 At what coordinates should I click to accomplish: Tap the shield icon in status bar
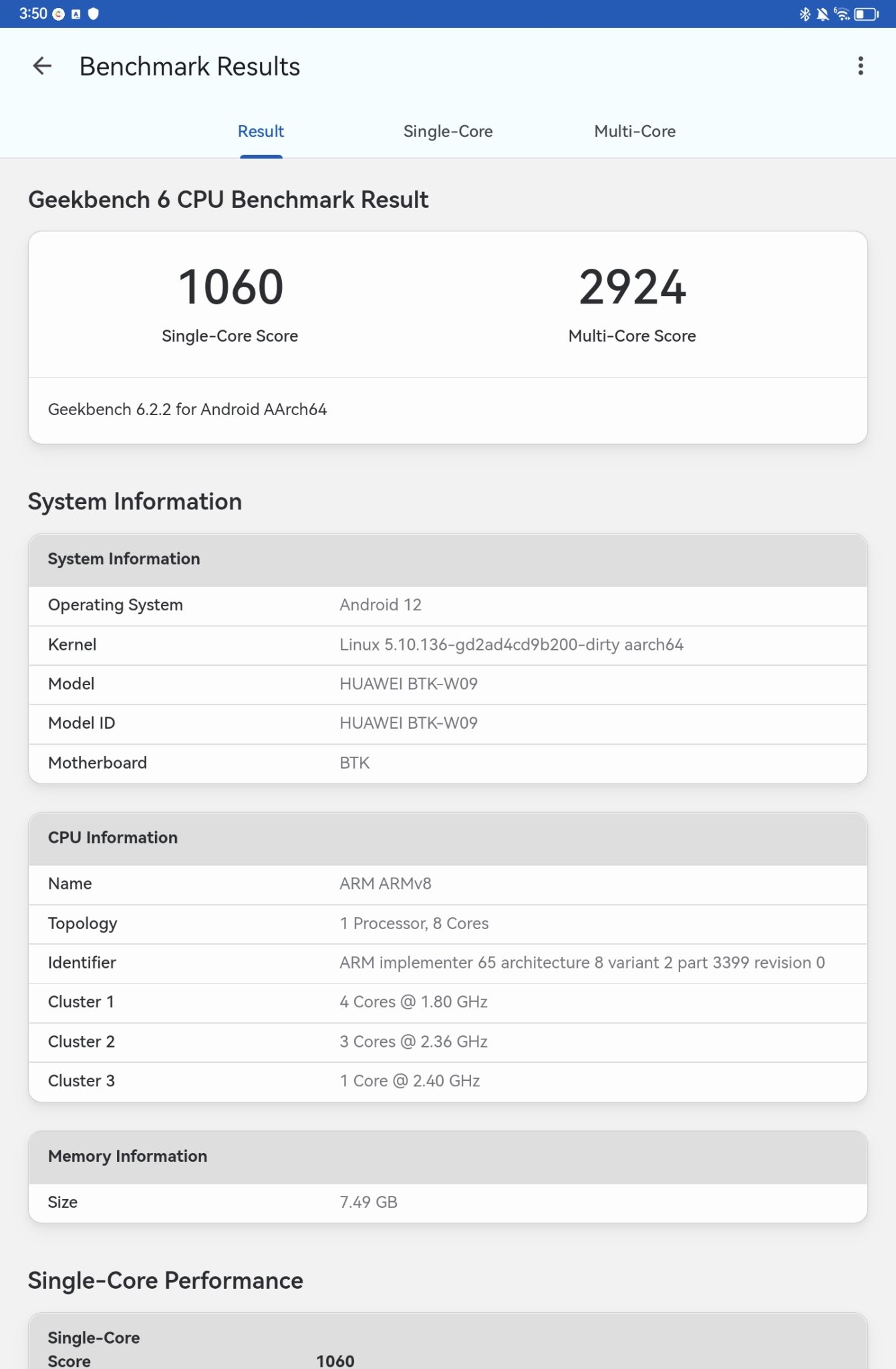click(94, 14)
